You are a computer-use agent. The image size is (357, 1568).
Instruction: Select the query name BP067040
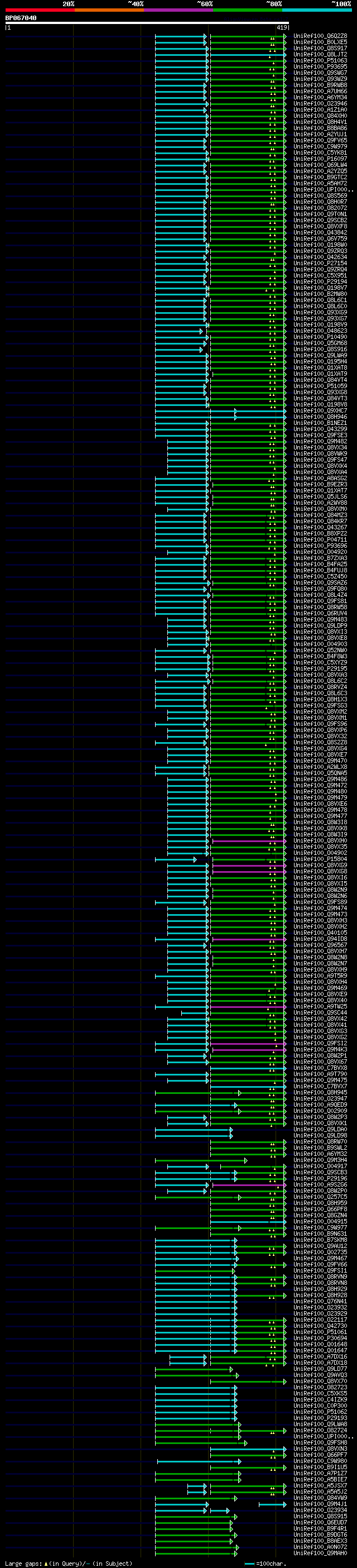point(21,18)
